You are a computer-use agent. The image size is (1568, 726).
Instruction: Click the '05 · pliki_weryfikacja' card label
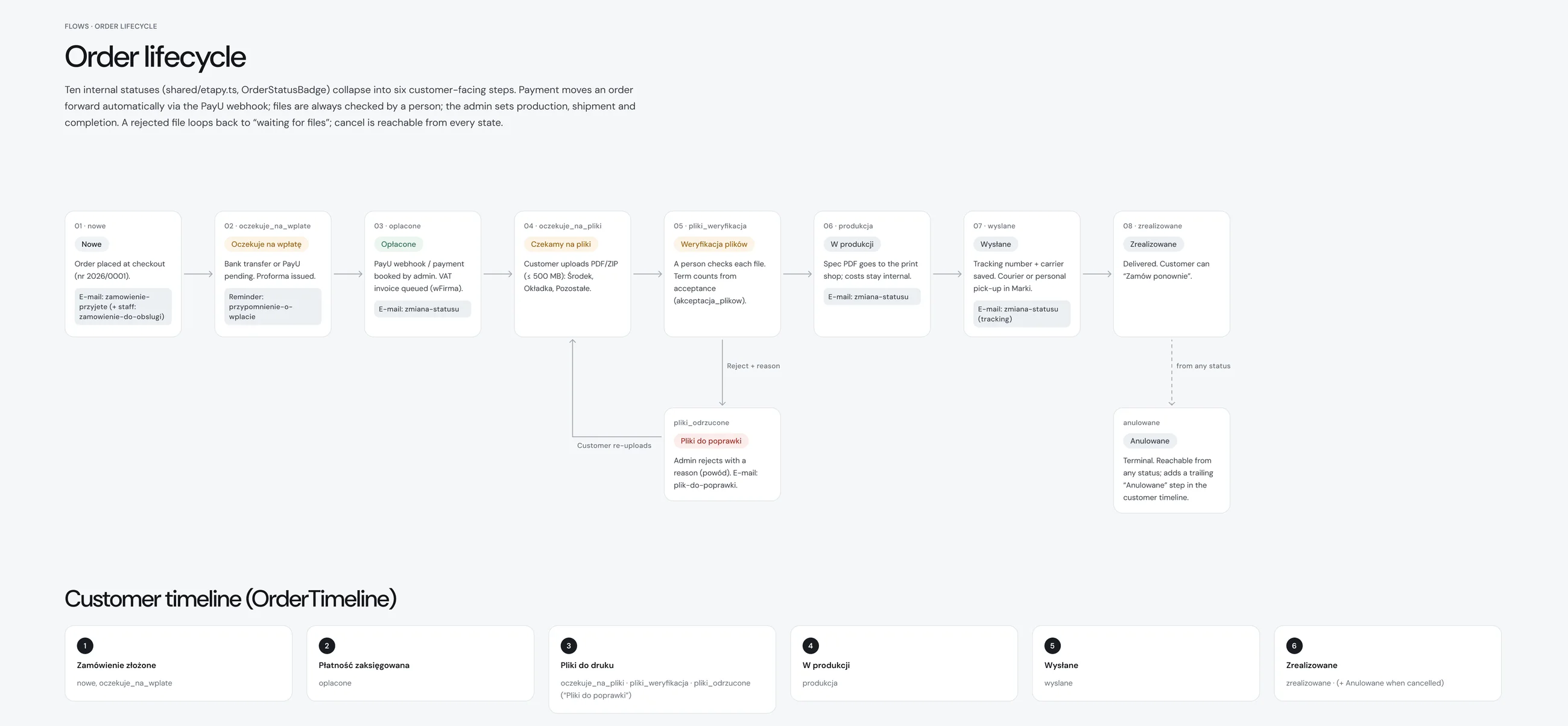click(710, 226)
